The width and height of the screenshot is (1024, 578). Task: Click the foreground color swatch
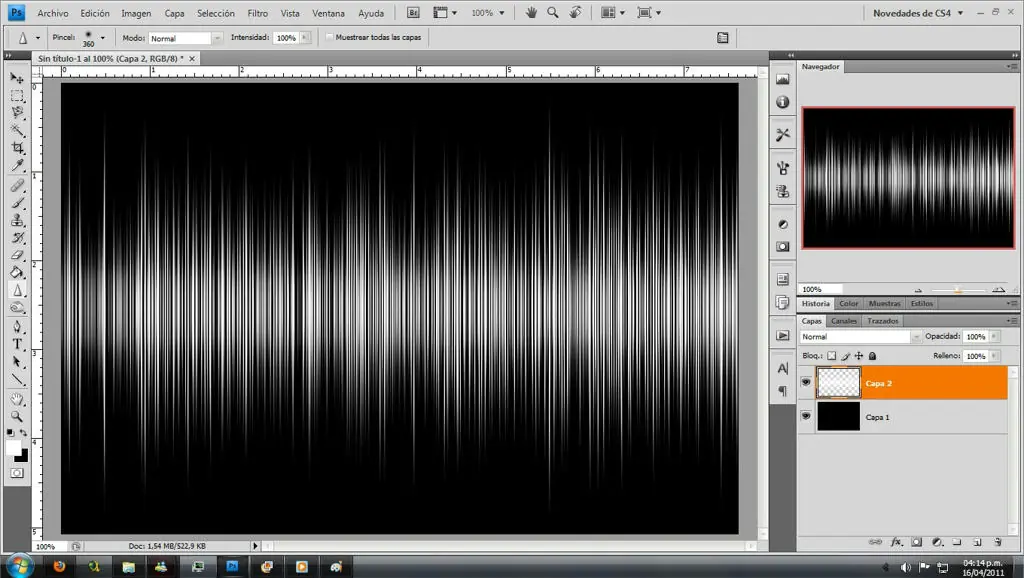[14, 447]
